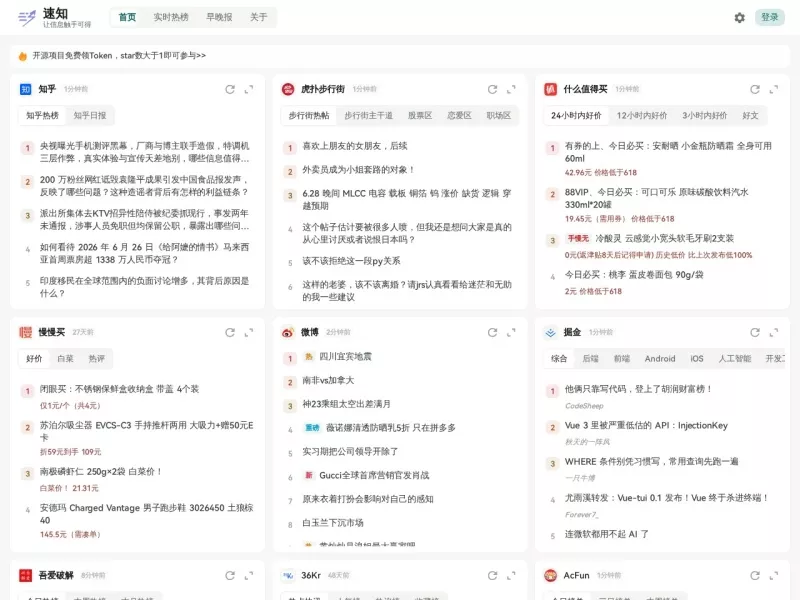
Task: Open 南非vs加拿大 Weibo topic
Action: 328,381
